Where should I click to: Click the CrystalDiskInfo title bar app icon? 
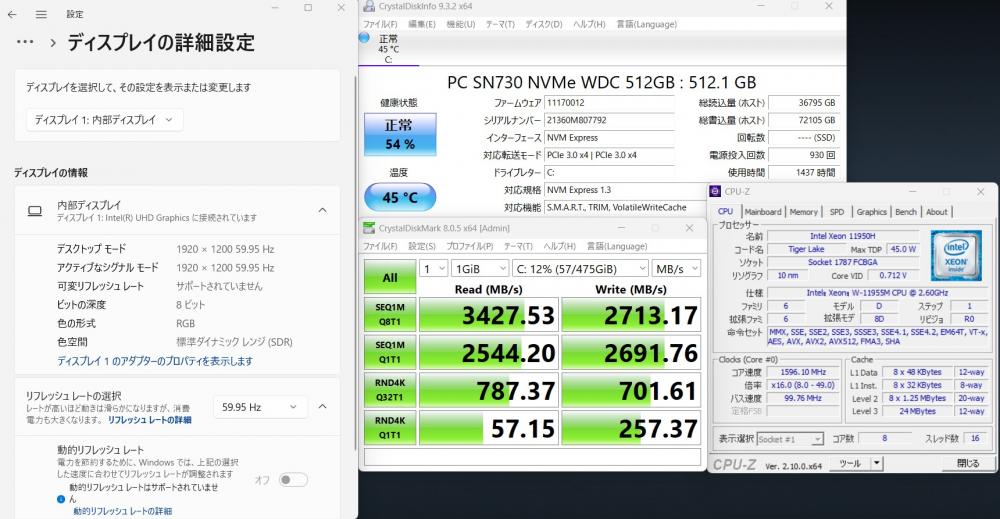point(369,6)
